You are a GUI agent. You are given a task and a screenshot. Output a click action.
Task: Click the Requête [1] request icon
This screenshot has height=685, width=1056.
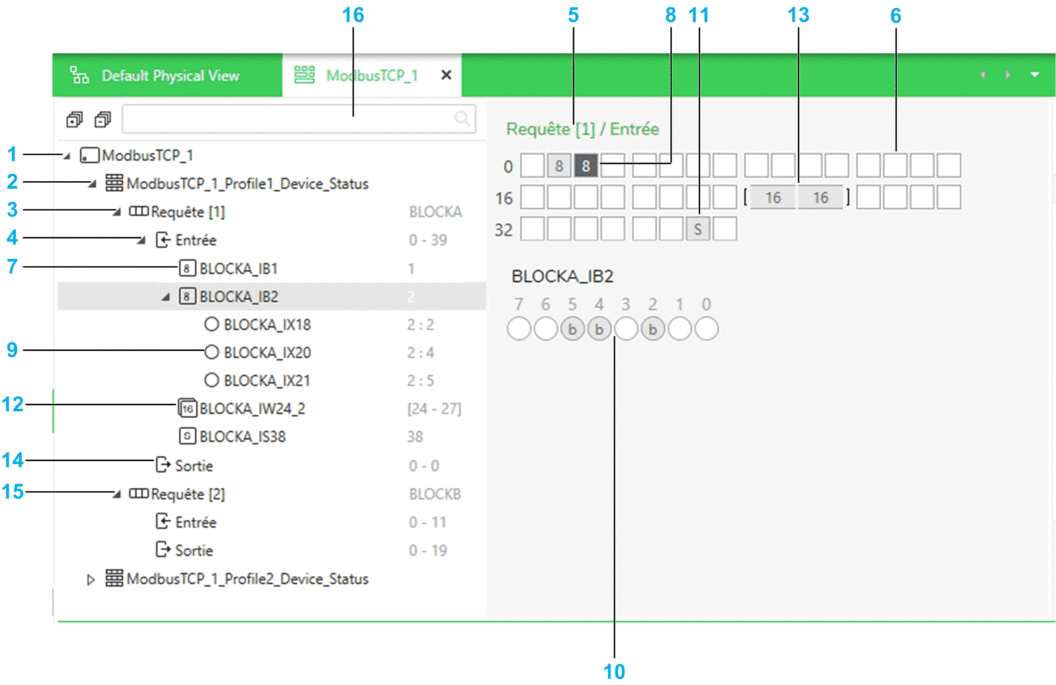click(x=138, y=211)
